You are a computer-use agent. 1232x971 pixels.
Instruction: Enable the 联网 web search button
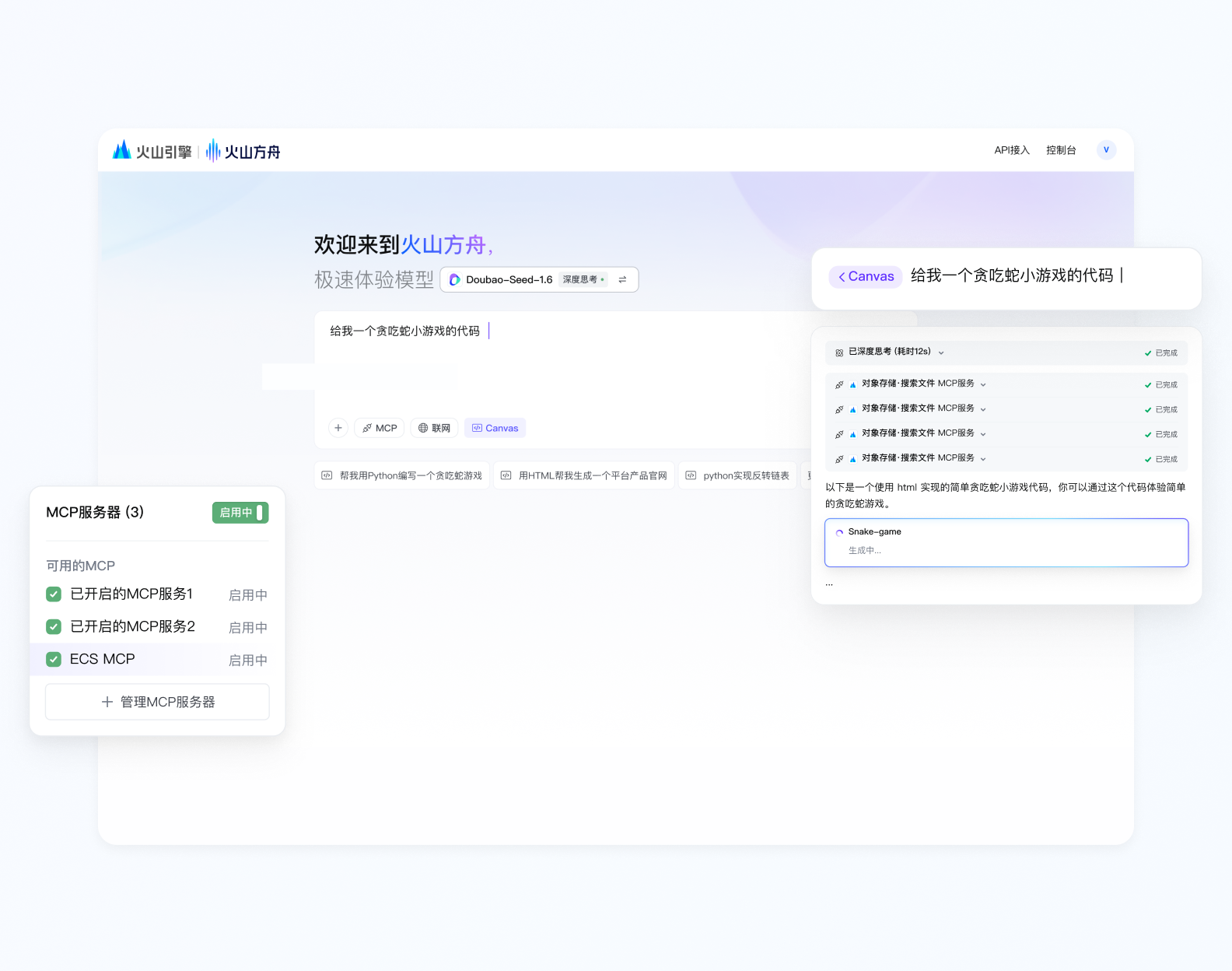click(x=434, y=428)
